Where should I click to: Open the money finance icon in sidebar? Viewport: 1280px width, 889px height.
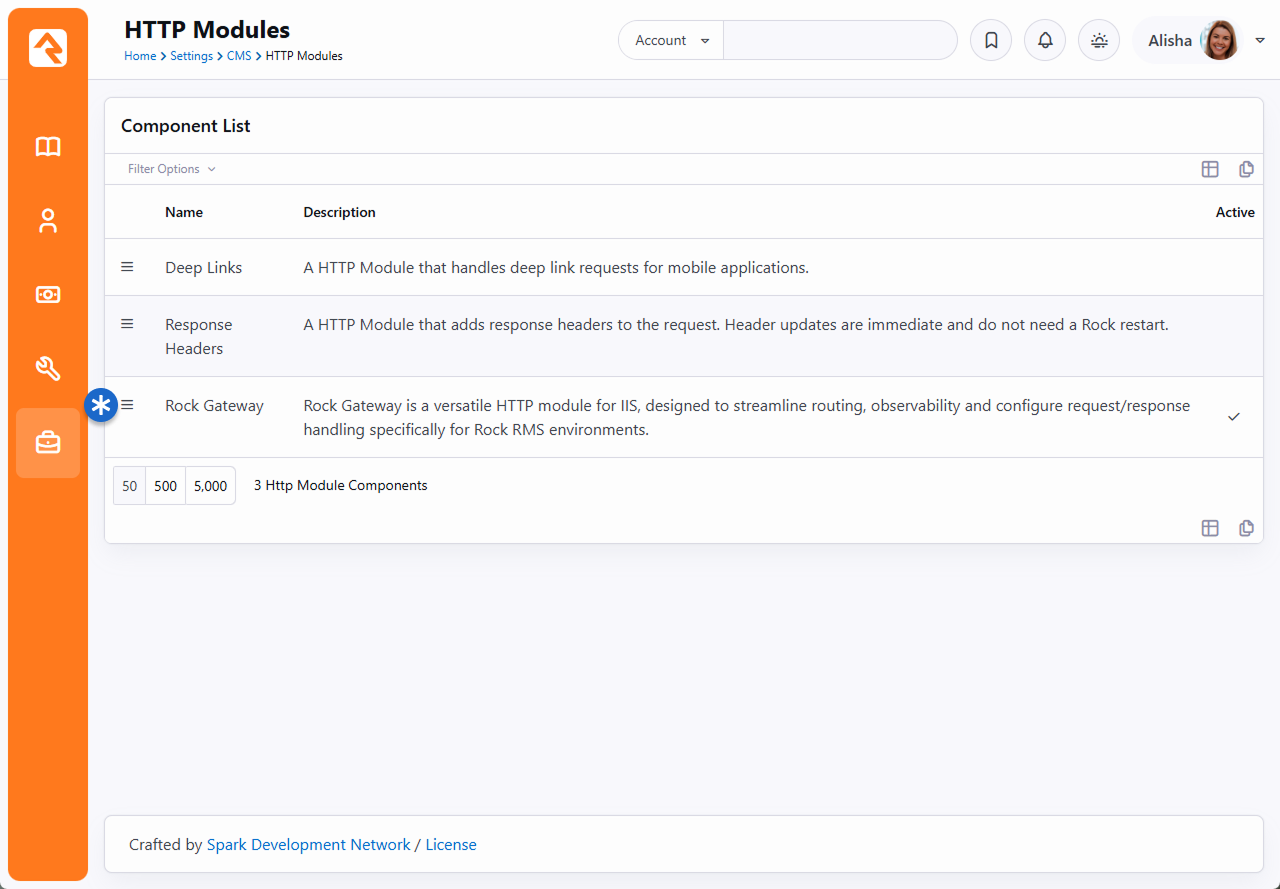[x=48, y=295]
